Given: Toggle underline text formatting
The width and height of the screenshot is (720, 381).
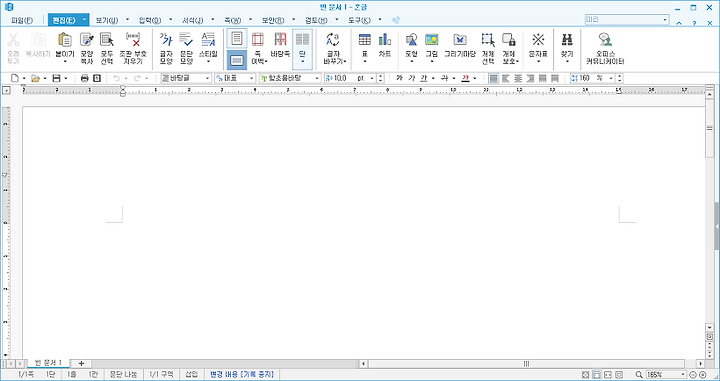Looking at the screenshot, I should pyautogui.click(x=423, y=78).
